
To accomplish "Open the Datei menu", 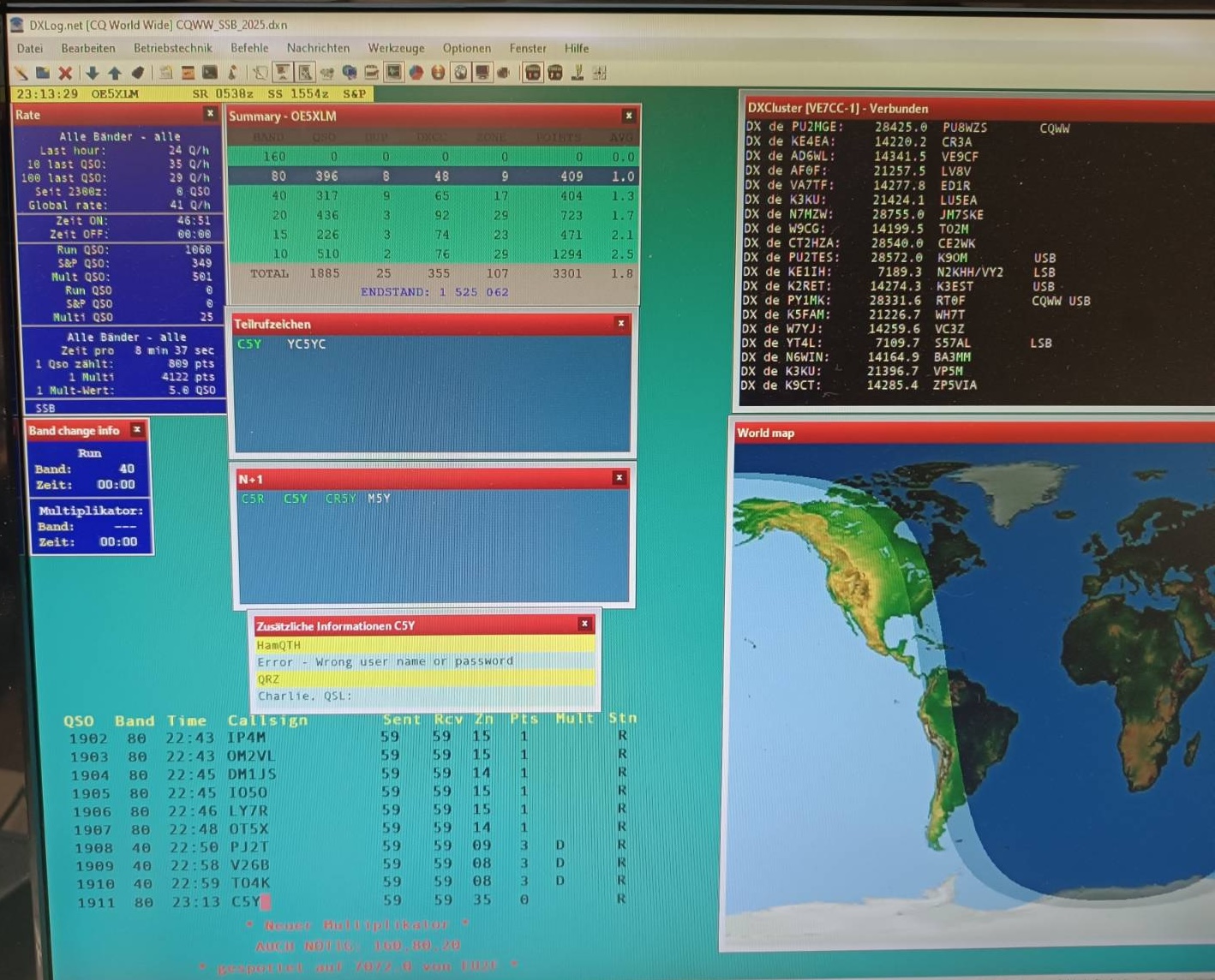I will (x=29, y=49).
